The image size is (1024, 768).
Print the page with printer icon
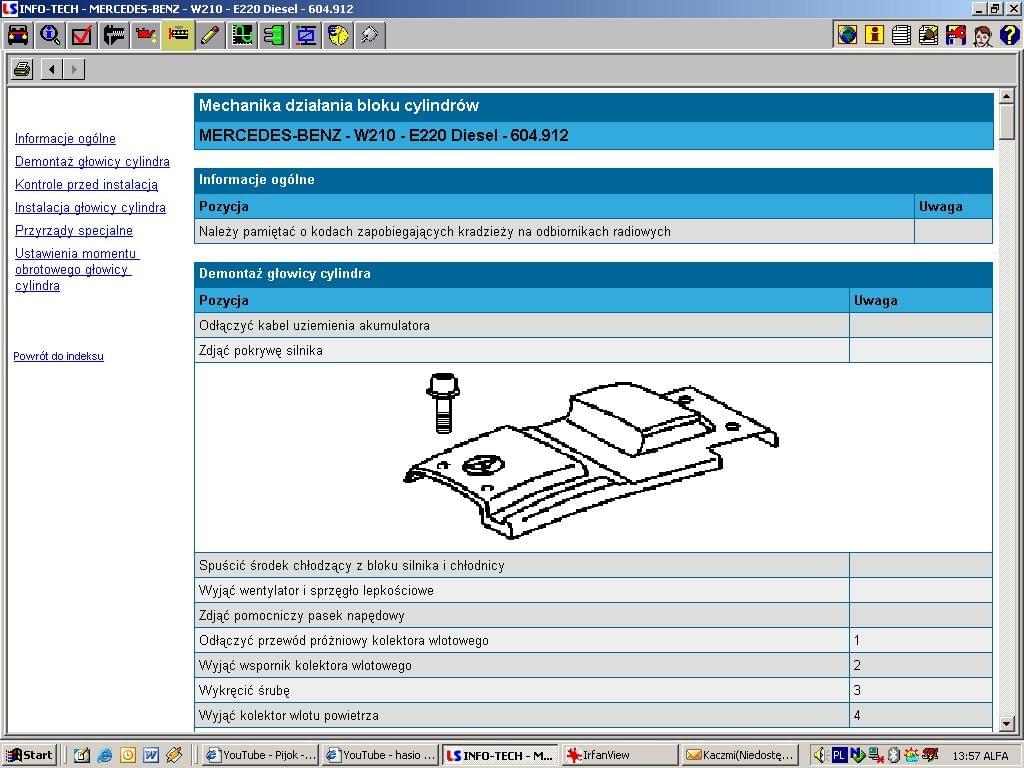tap(22, 69)
